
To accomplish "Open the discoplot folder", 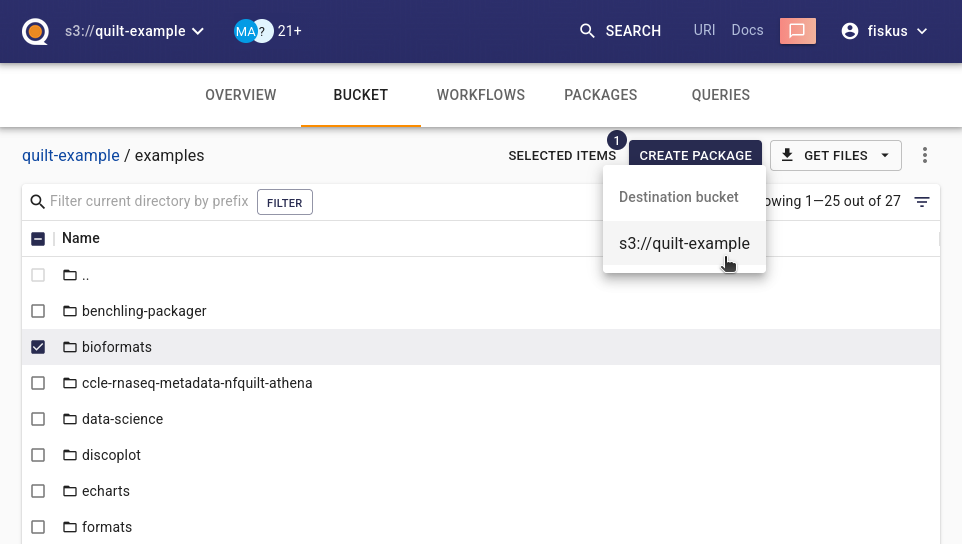I will coord(112,455).
